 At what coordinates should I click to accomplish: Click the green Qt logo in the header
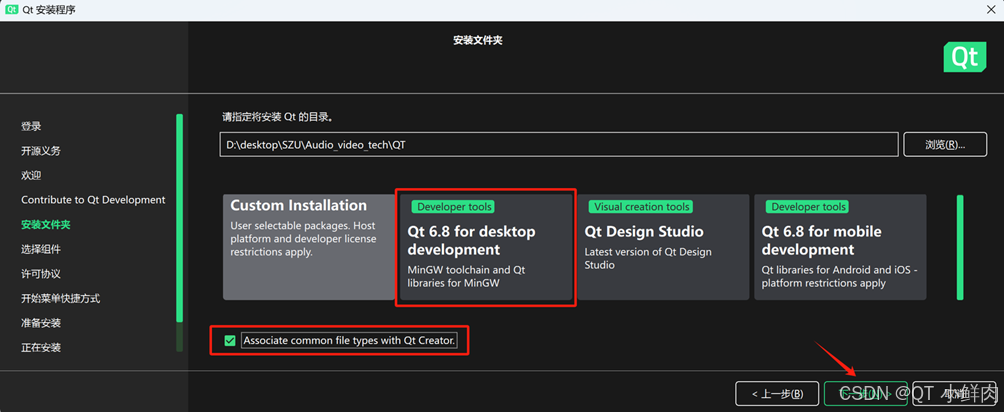(x=964, y=57)
